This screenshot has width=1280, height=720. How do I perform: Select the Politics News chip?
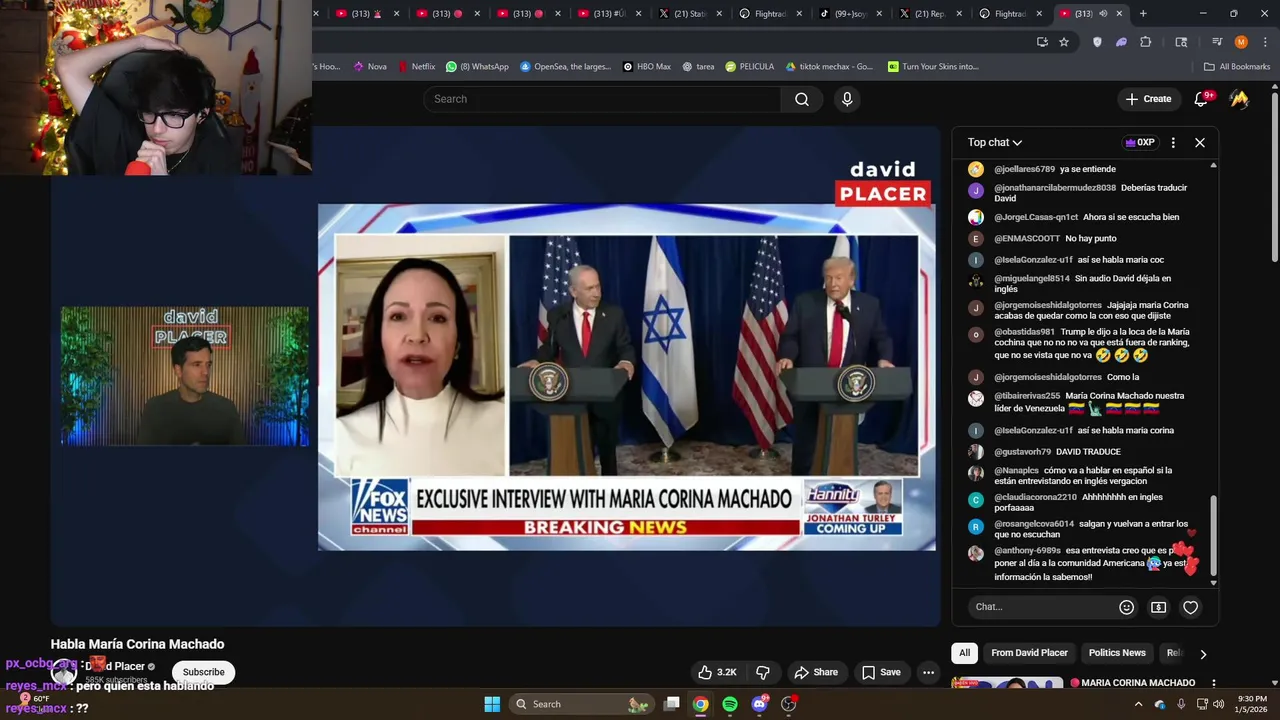pos(1117,653)
